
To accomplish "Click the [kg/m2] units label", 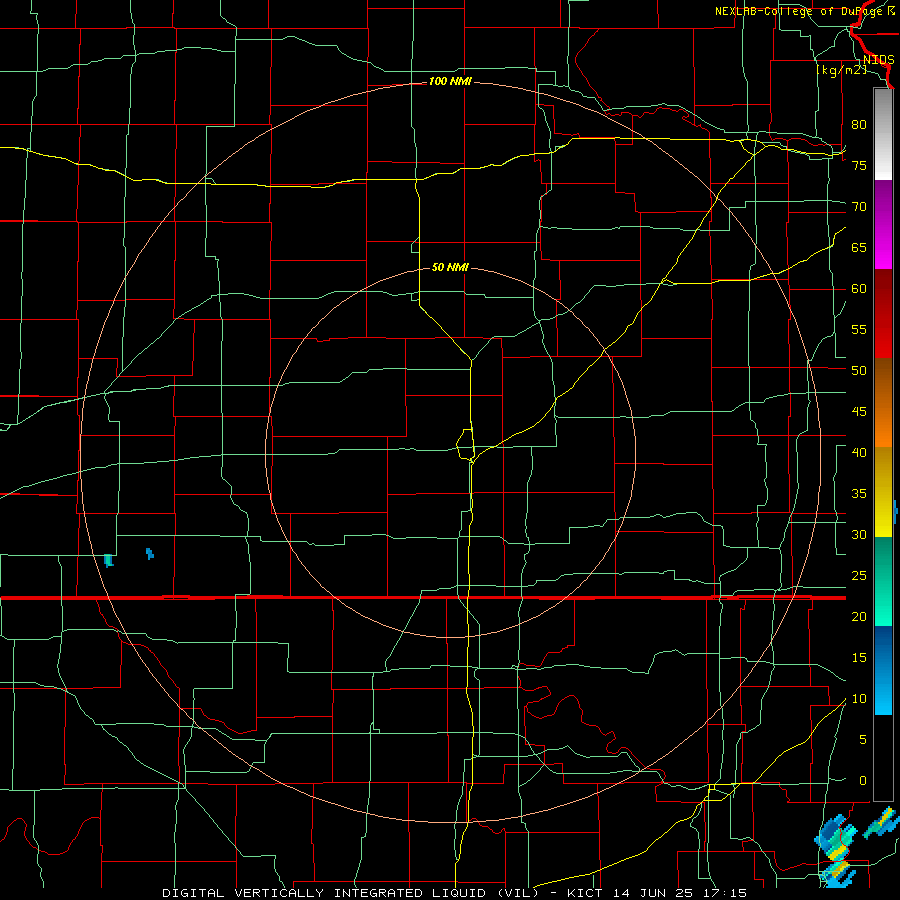I will pyautogui.click(x=841, y=70).
